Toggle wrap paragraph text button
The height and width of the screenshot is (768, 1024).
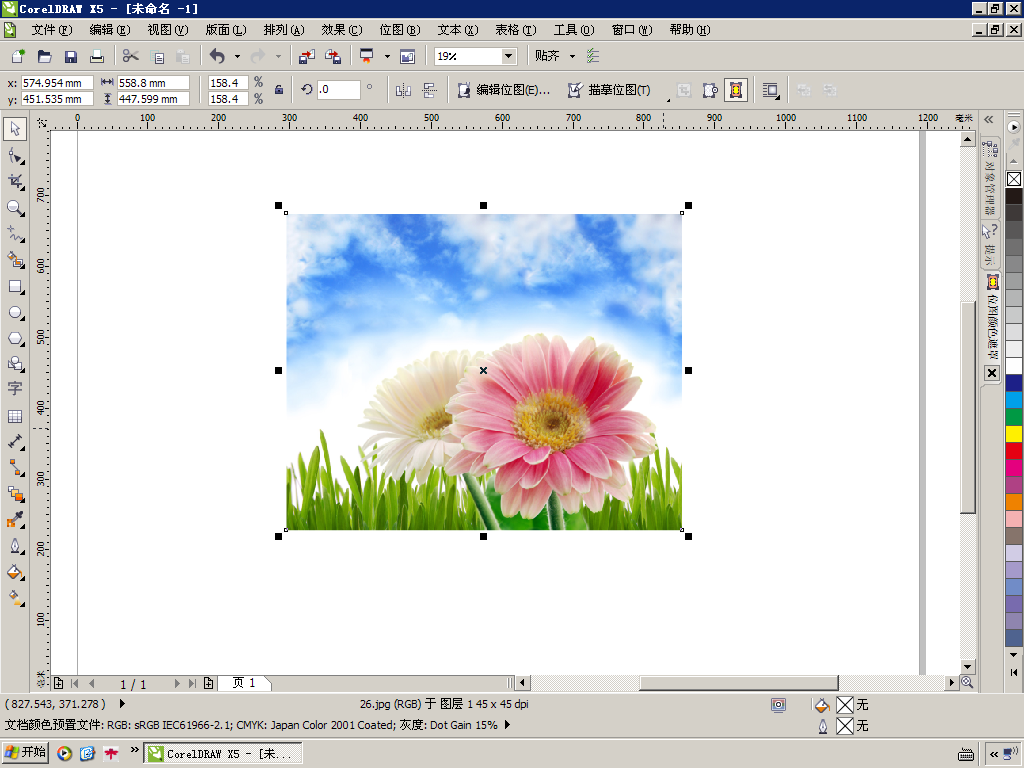[x=771, y=90]
